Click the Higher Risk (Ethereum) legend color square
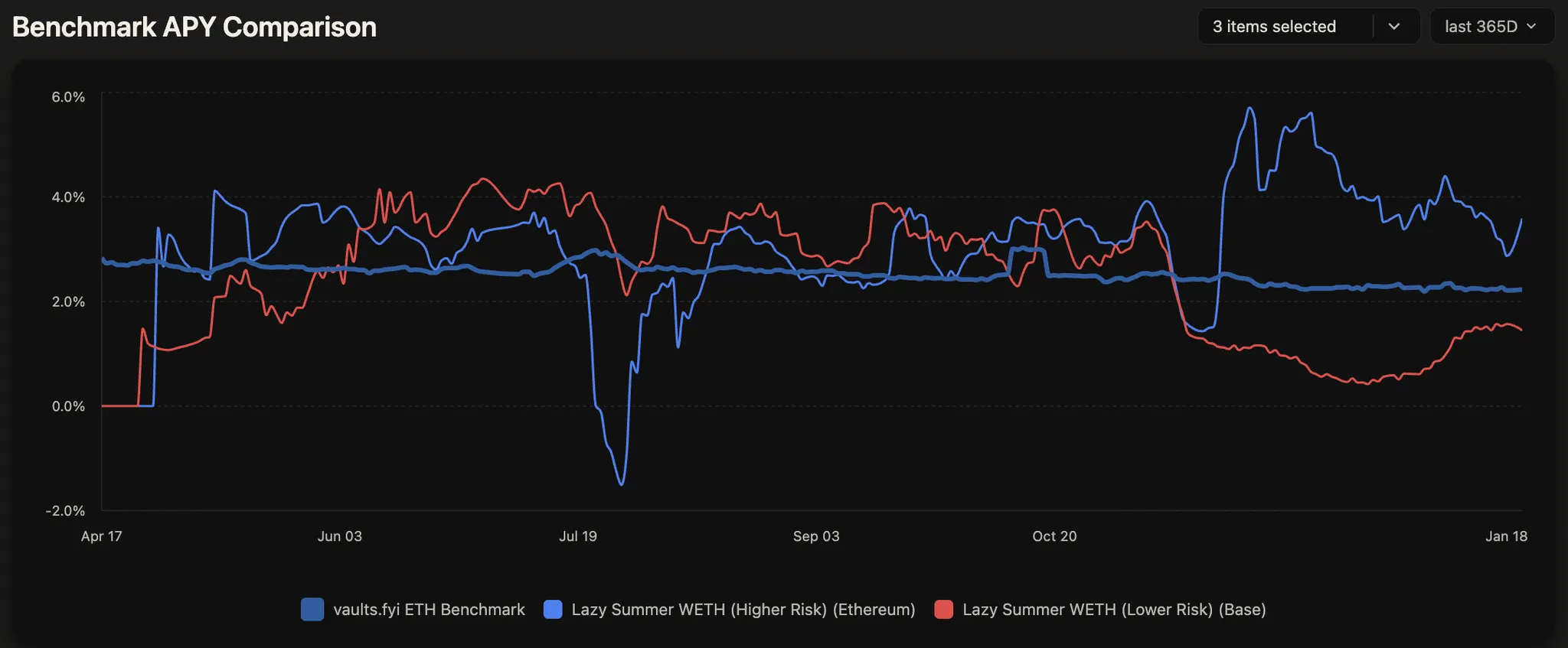 tap(553, 610)
